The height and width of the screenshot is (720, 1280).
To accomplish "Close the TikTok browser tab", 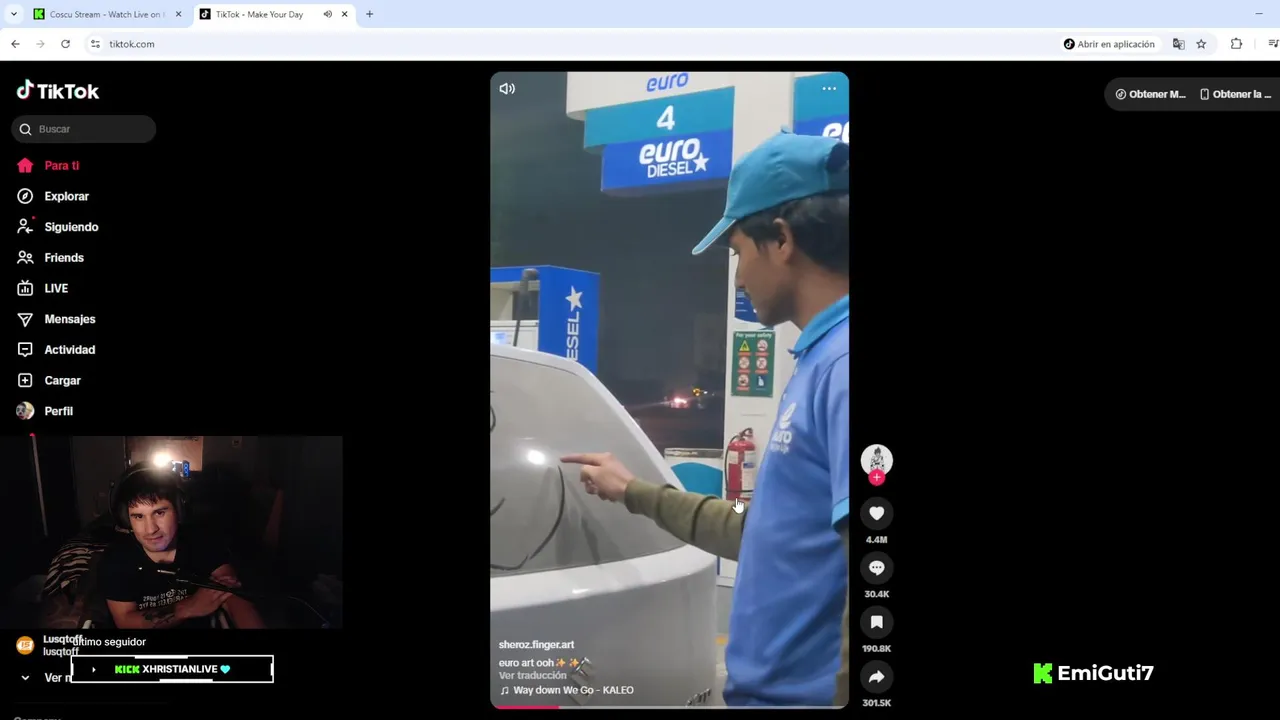I will (x=345, y=14).
